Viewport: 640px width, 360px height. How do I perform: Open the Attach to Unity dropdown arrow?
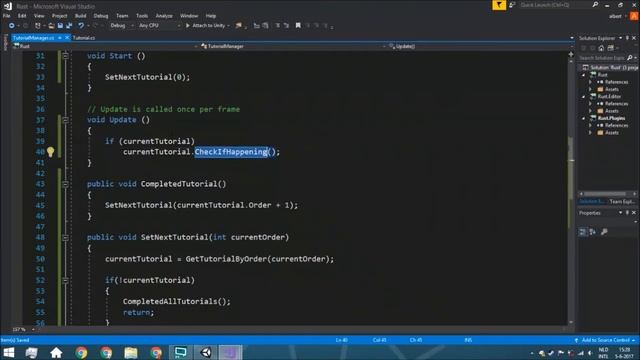point(228,26)
